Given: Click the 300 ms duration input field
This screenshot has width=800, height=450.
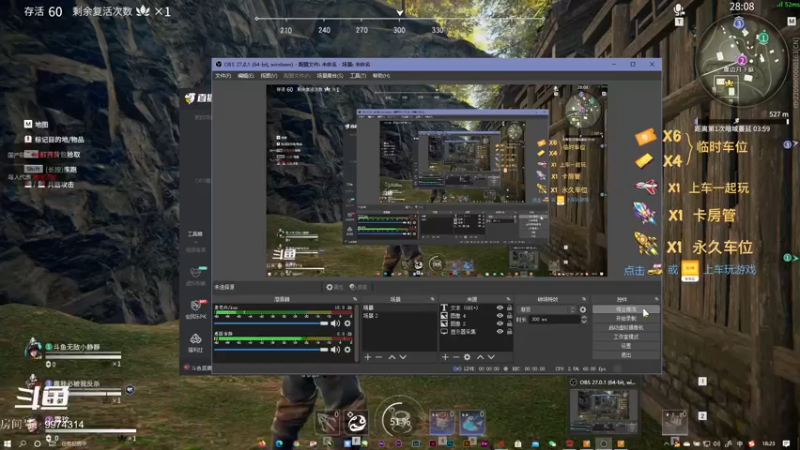Looking at the screenshot, I should click(554, 319).
